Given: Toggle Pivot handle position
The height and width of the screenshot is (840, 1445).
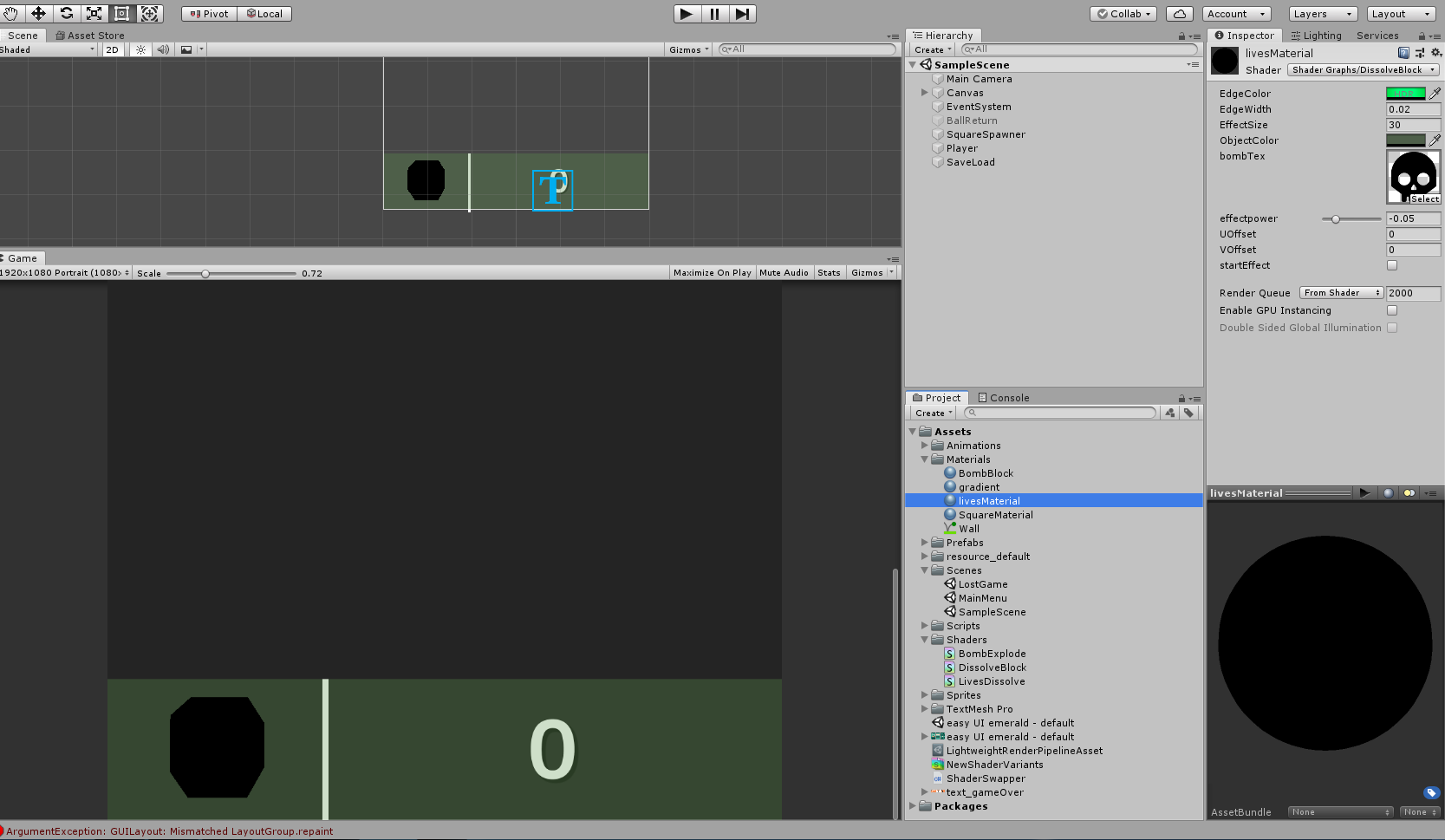Looking at the screenshot, I should [x=209, y=14].
